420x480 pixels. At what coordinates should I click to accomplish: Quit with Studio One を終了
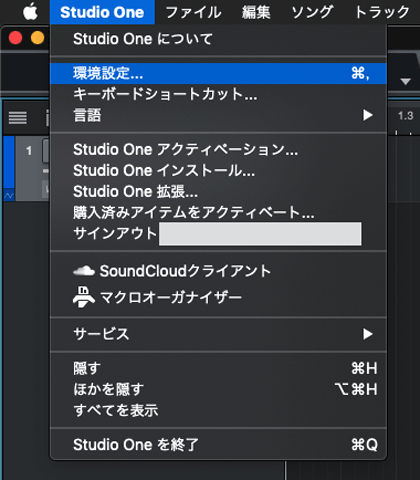218,445
